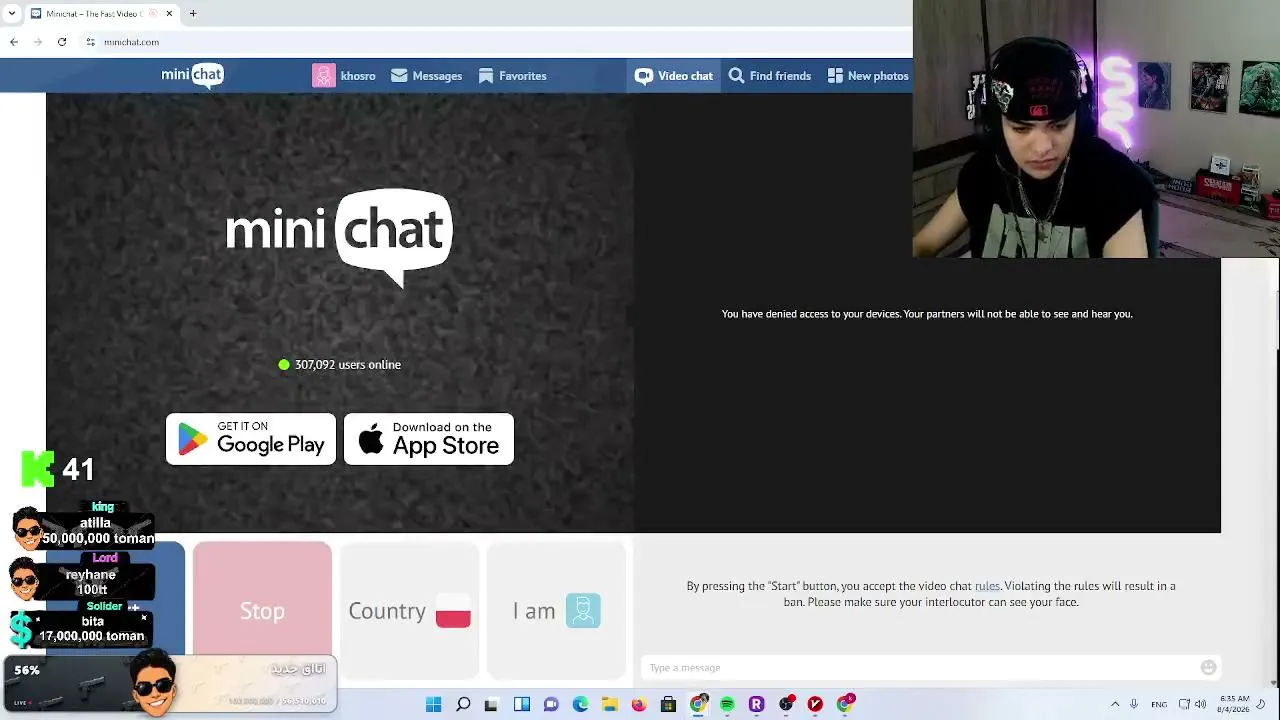Open Windows taskbar search
Screen dimensions: 1280x720
463,704
